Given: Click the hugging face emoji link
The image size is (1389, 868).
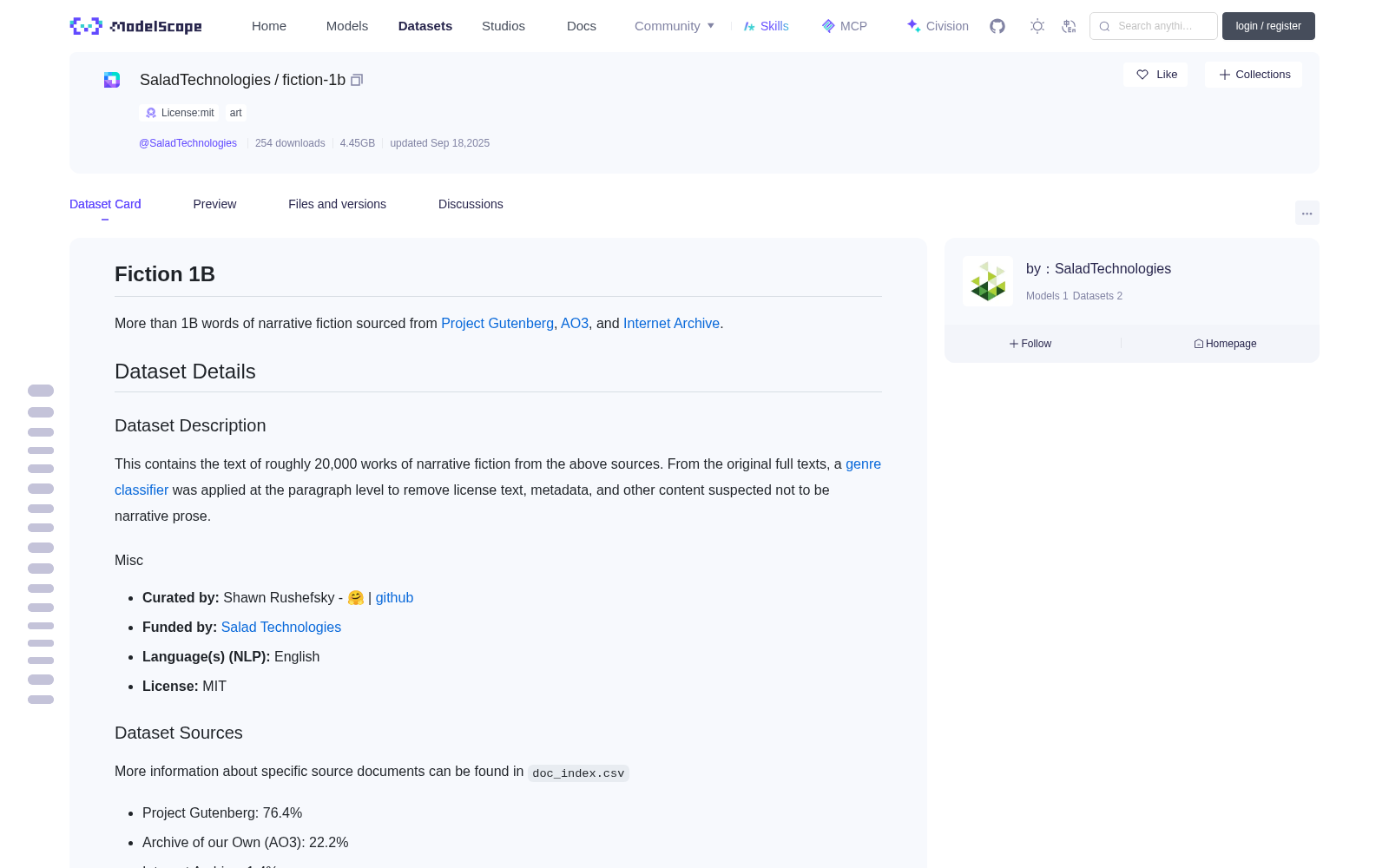Looking at the screenshot, I should point(356,598).
